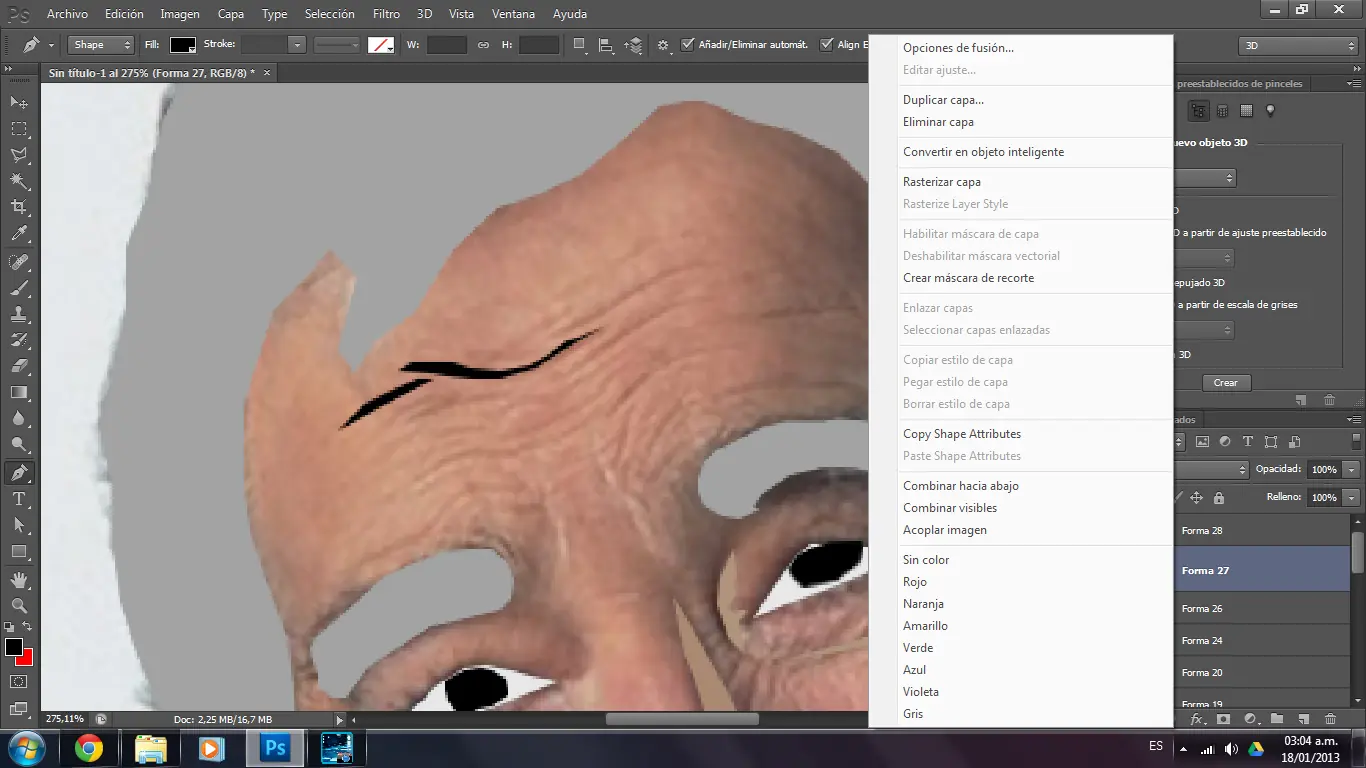Toggle lock all in Layers panel
Image resolution: width=1366 pixels, height=768 pixels.
pyautogui.click(x=1219, y=497)
